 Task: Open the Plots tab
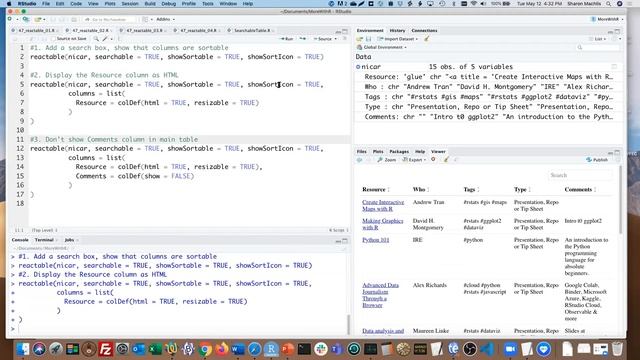coord(378,151)
